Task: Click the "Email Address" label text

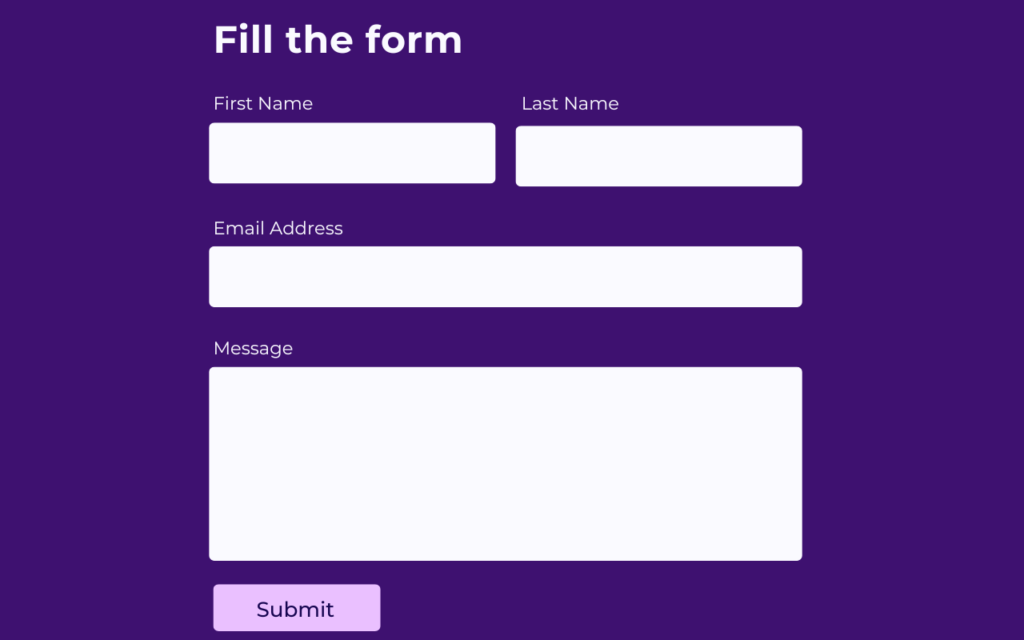Action: click(x=278, y=228)
